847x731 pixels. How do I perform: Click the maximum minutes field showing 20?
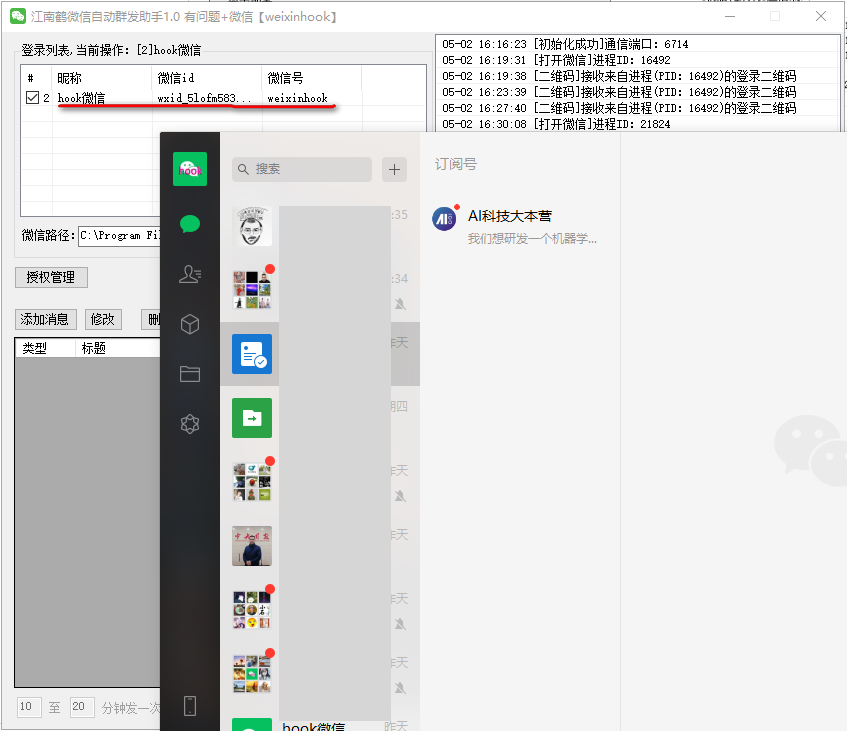tap(82, 707)
